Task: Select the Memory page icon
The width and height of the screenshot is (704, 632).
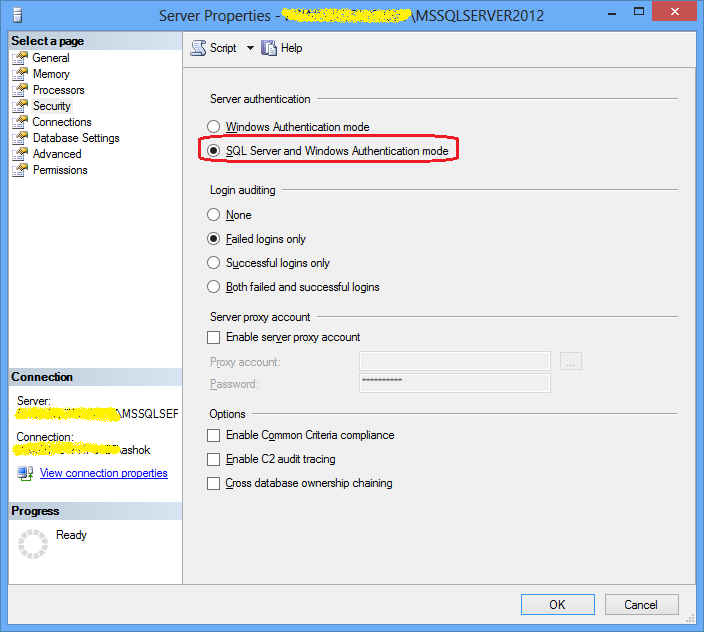Action: pos(19,74)
